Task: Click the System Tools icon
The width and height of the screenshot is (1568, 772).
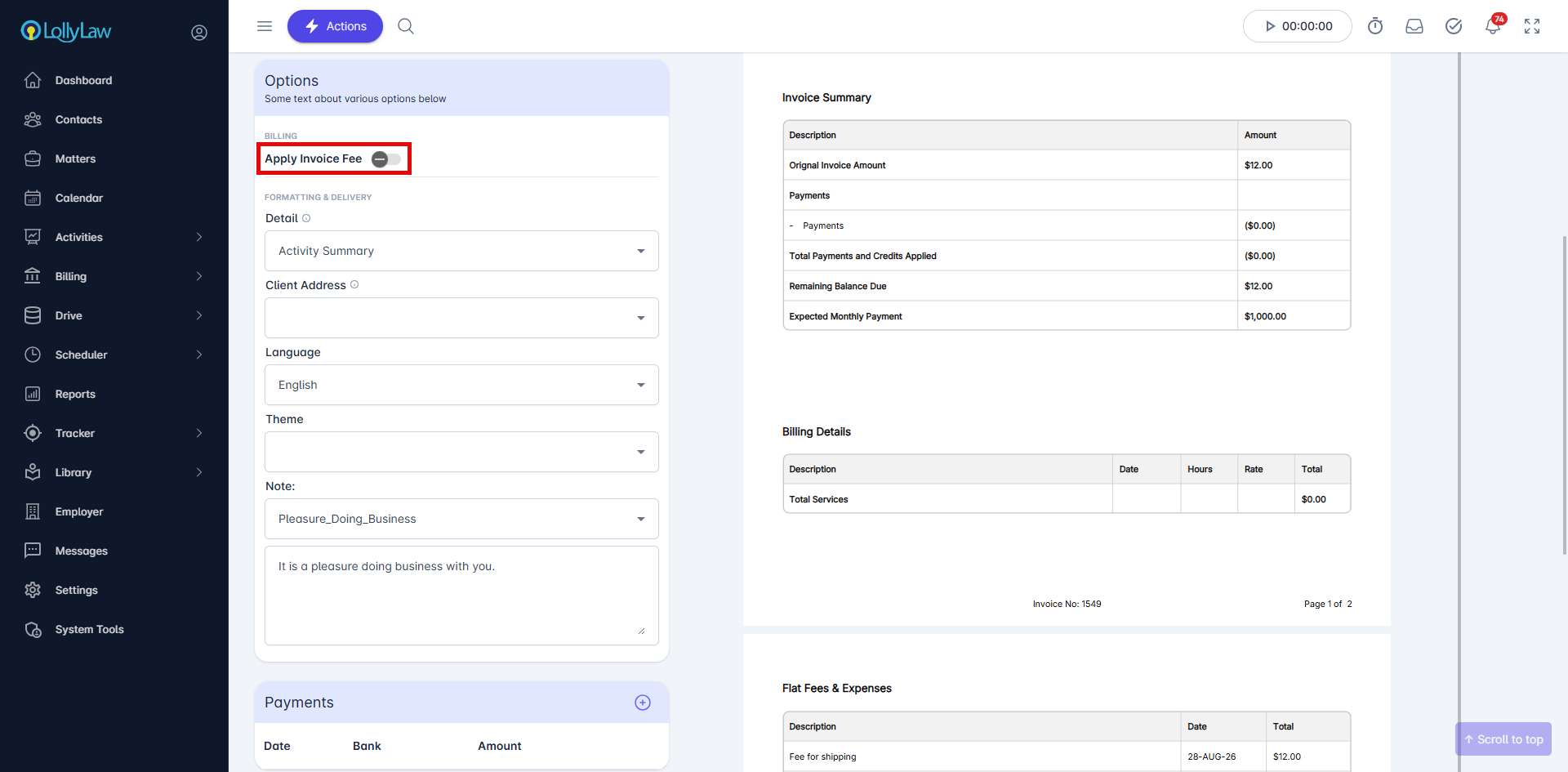Action: (33, 629)
